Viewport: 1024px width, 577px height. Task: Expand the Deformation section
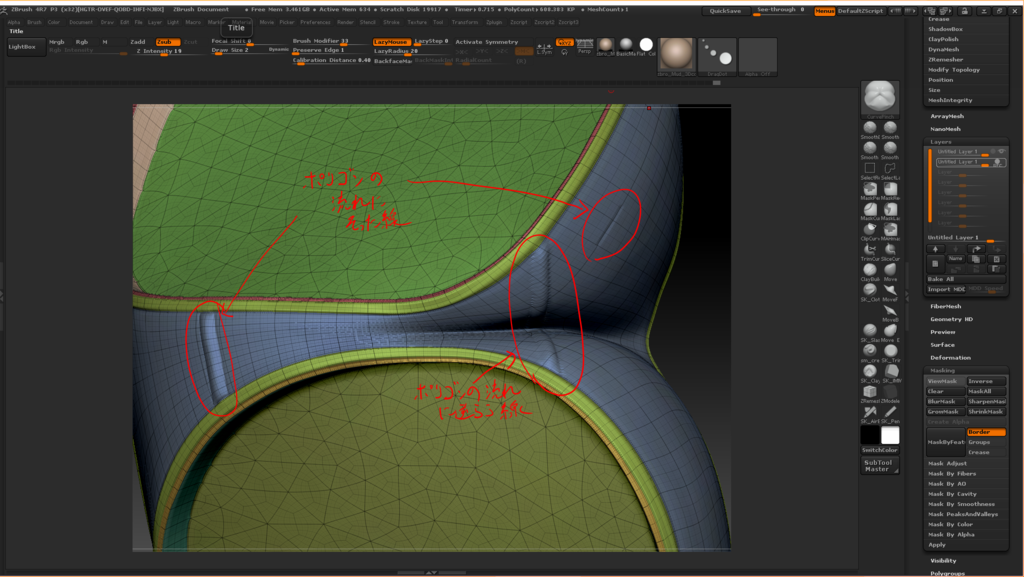tap(950, 358)
